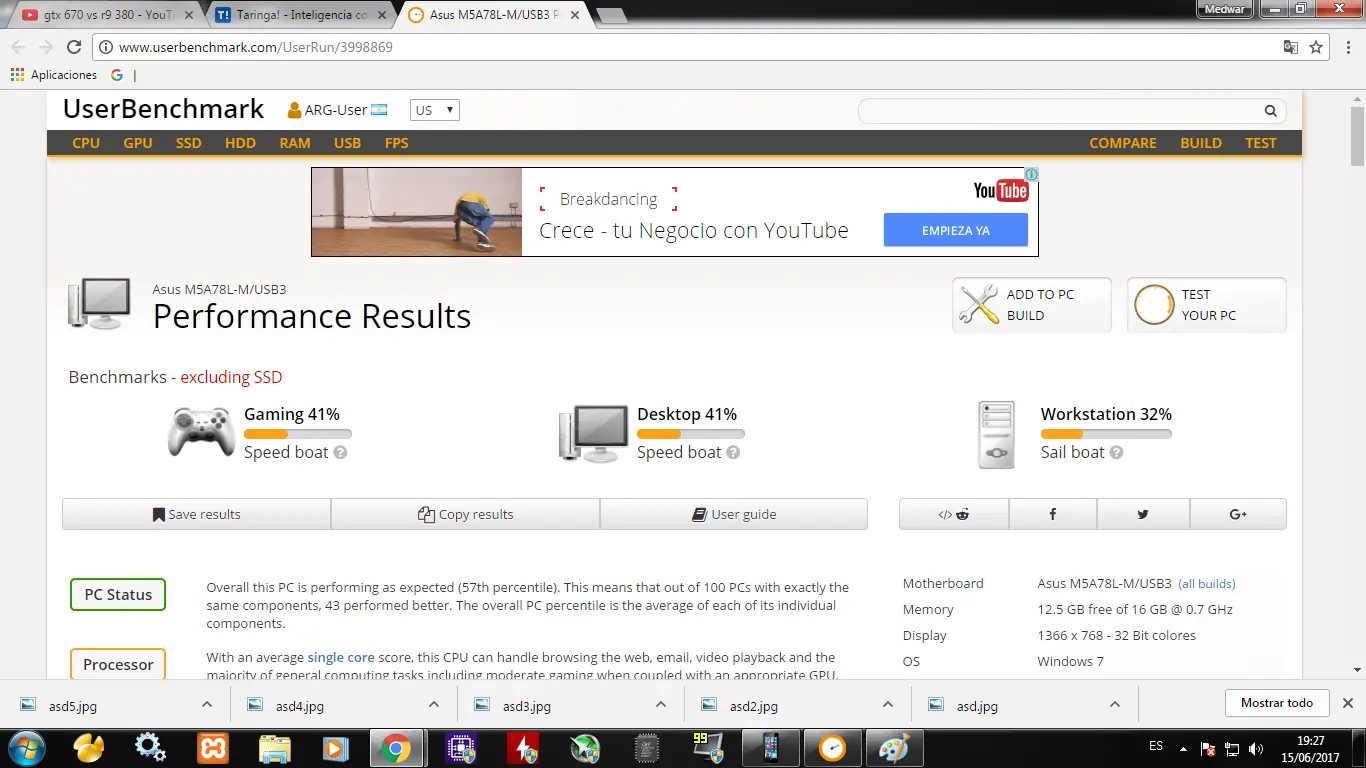
Task: Click the browser back arrow
Action: pos(18,47)
